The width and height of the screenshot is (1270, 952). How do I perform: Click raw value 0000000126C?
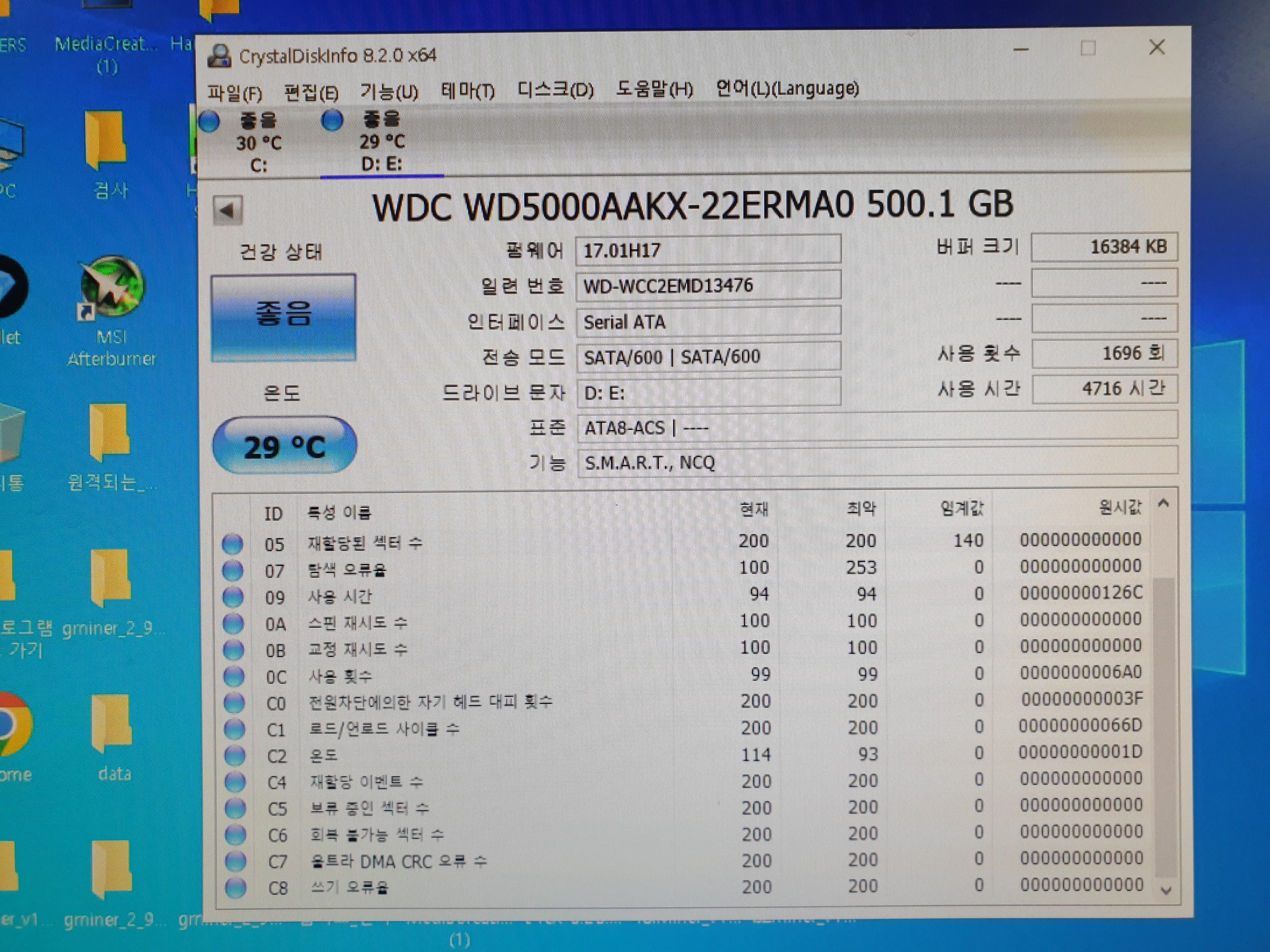(x=1082, y=593)
